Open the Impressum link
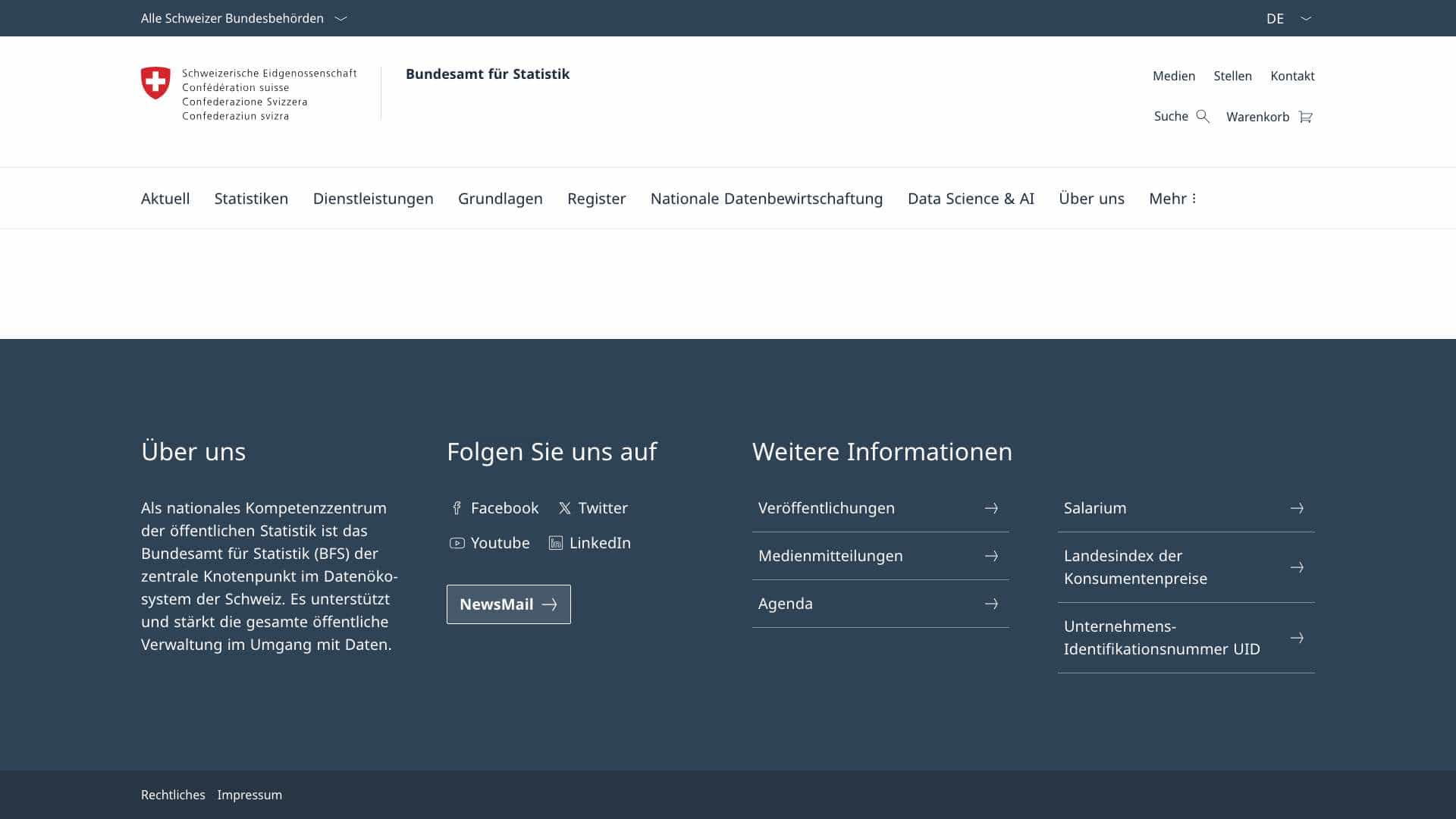The width and height of the screenshot is (1456, 819). pyautogui.click(x=249, y=795)
